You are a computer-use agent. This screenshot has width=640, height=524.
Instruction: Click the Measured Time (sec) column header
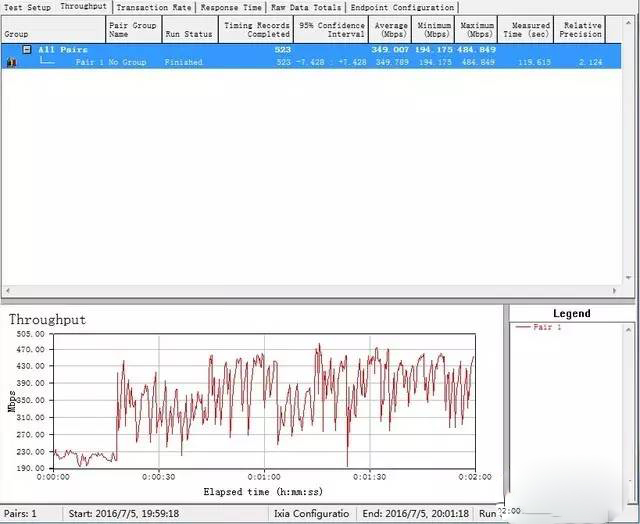coord(529,29)
